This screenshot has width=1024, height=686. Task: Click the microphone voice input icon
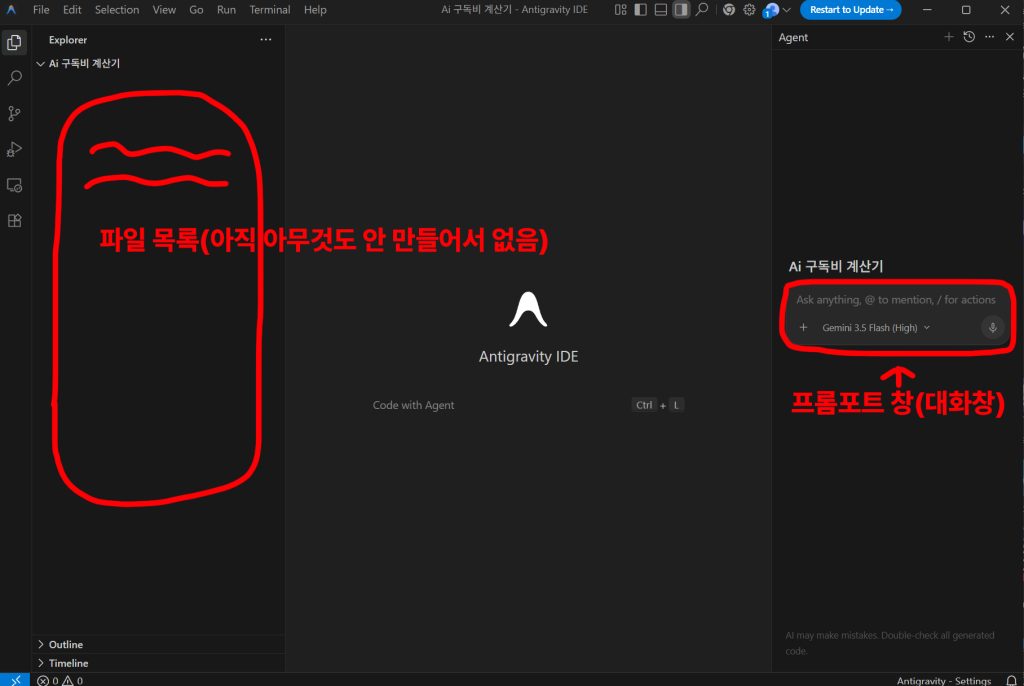click(992, 327)
